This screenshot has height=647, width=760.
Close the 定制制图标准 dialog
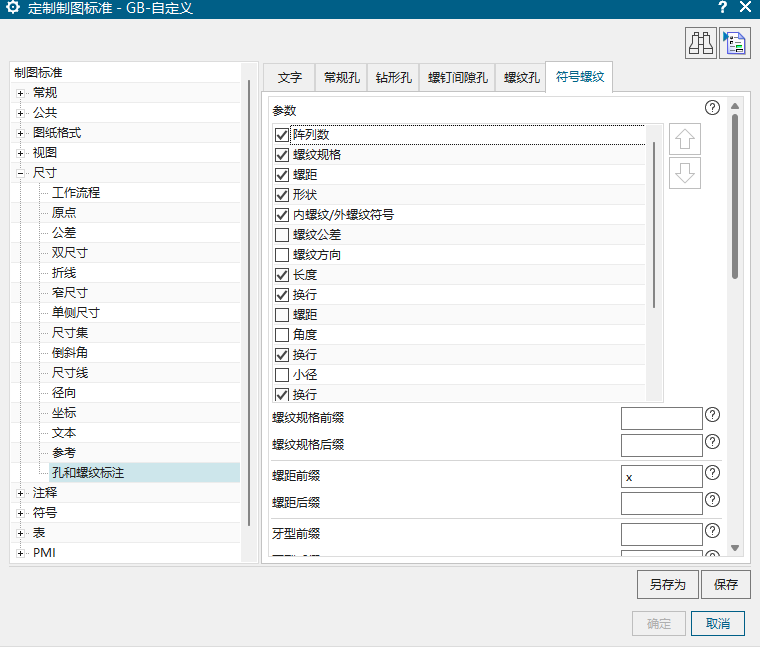pyautogui.click(x=745, y=7)
